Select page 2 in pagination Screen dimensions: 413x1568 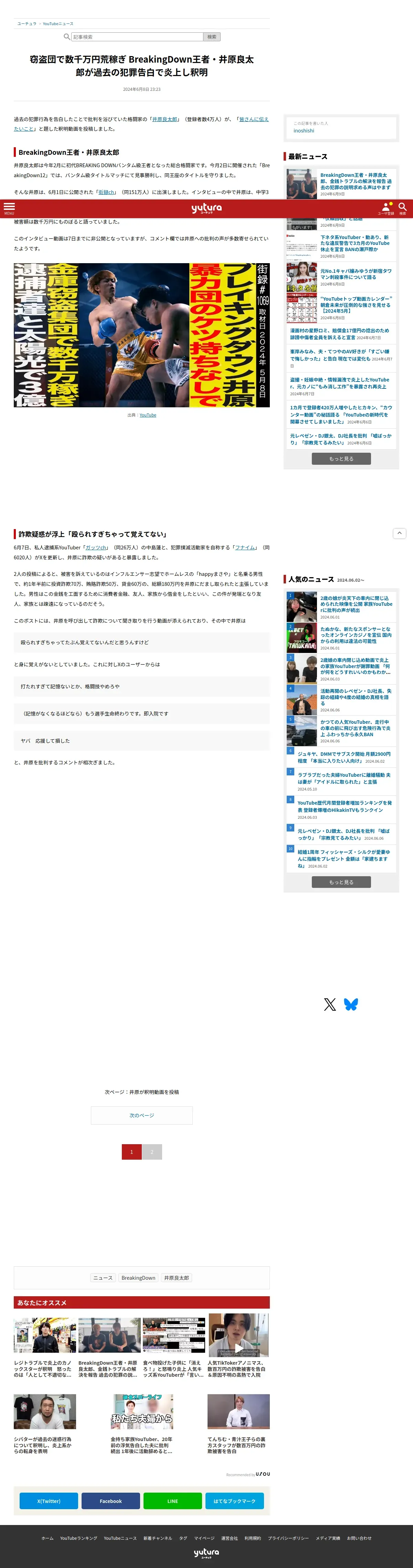[x=152, y=1152]
